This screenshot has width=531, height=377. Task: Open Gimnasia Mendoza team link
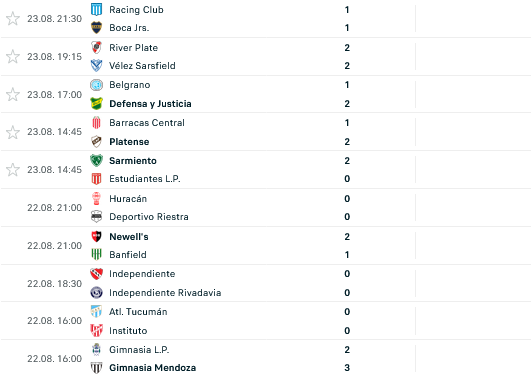click(x=153, y=368)
